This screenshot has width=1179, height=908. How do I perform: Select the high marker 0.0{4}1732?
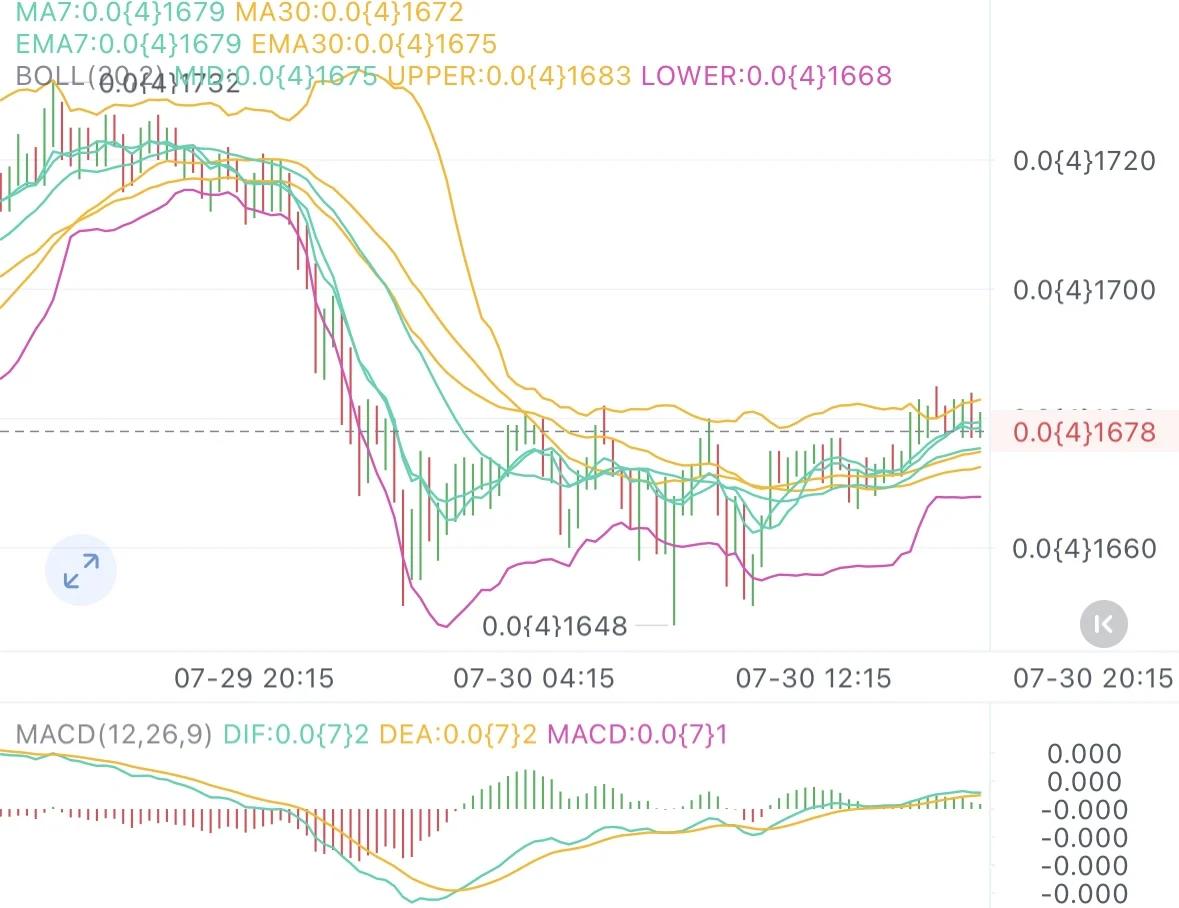pos(170,84)
